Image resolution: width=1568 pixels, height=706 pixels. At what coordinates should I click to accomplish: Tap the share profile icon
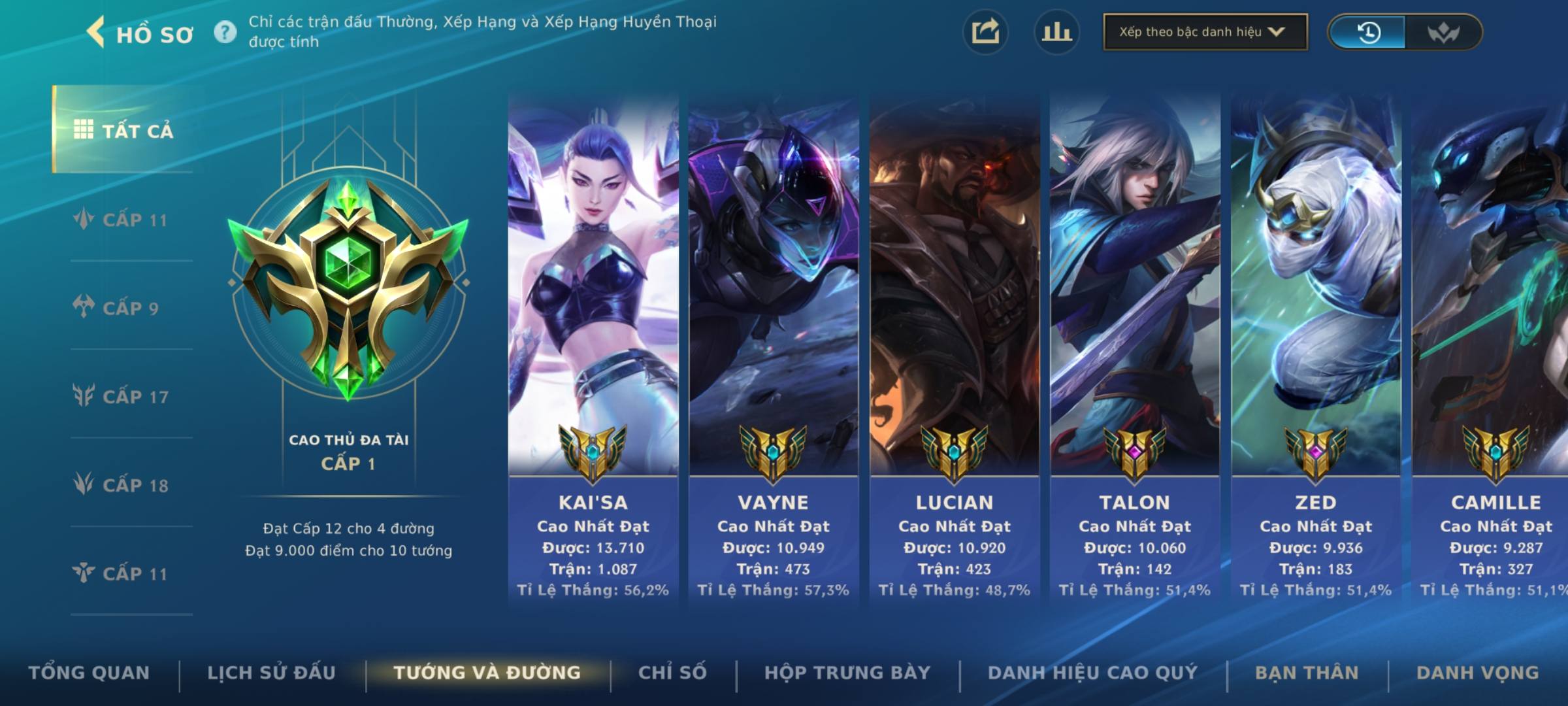[x=985, y=32]
